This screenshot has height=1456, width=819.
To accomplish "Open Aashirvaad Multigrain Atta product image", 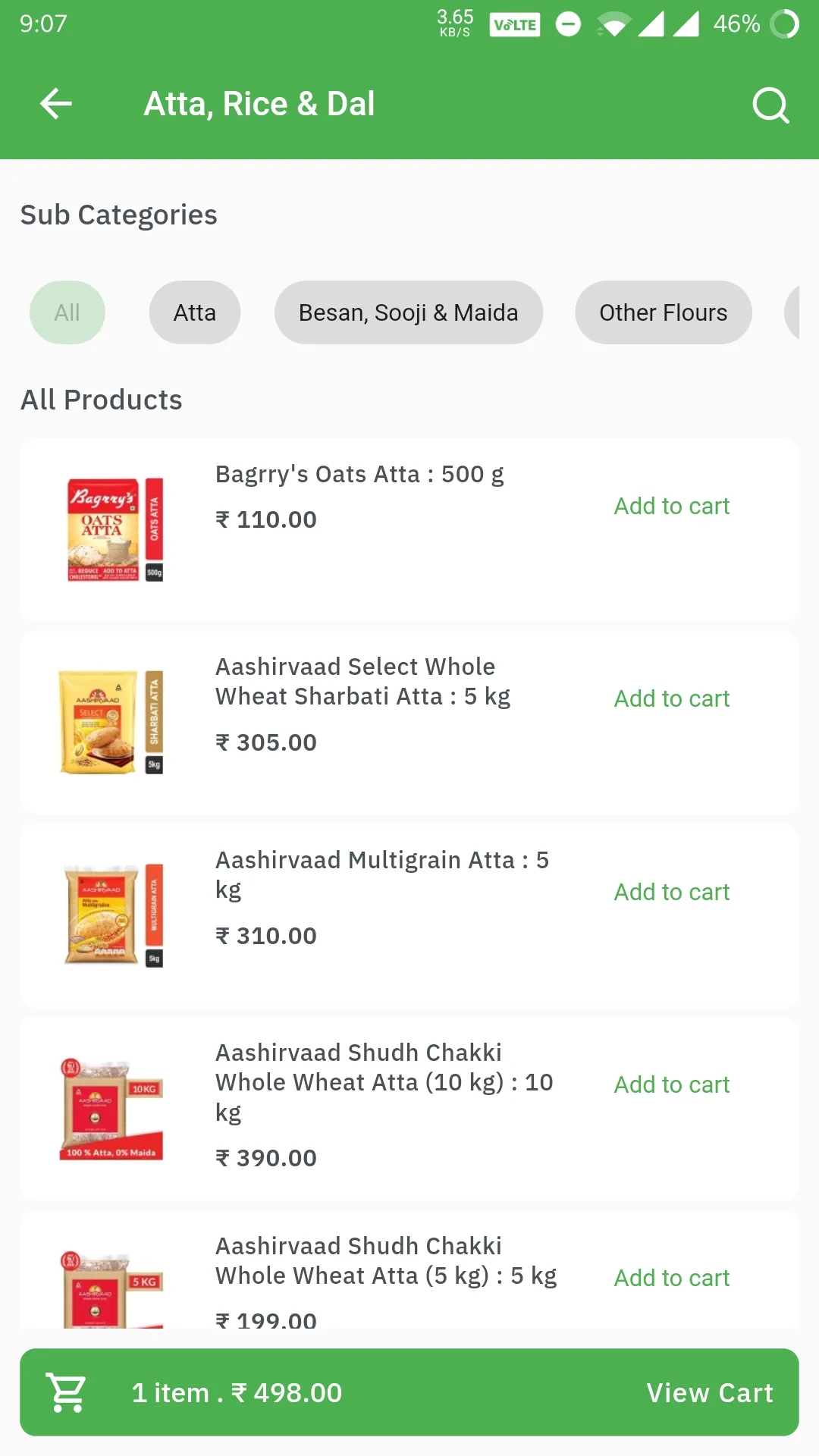I will [114, 915].
